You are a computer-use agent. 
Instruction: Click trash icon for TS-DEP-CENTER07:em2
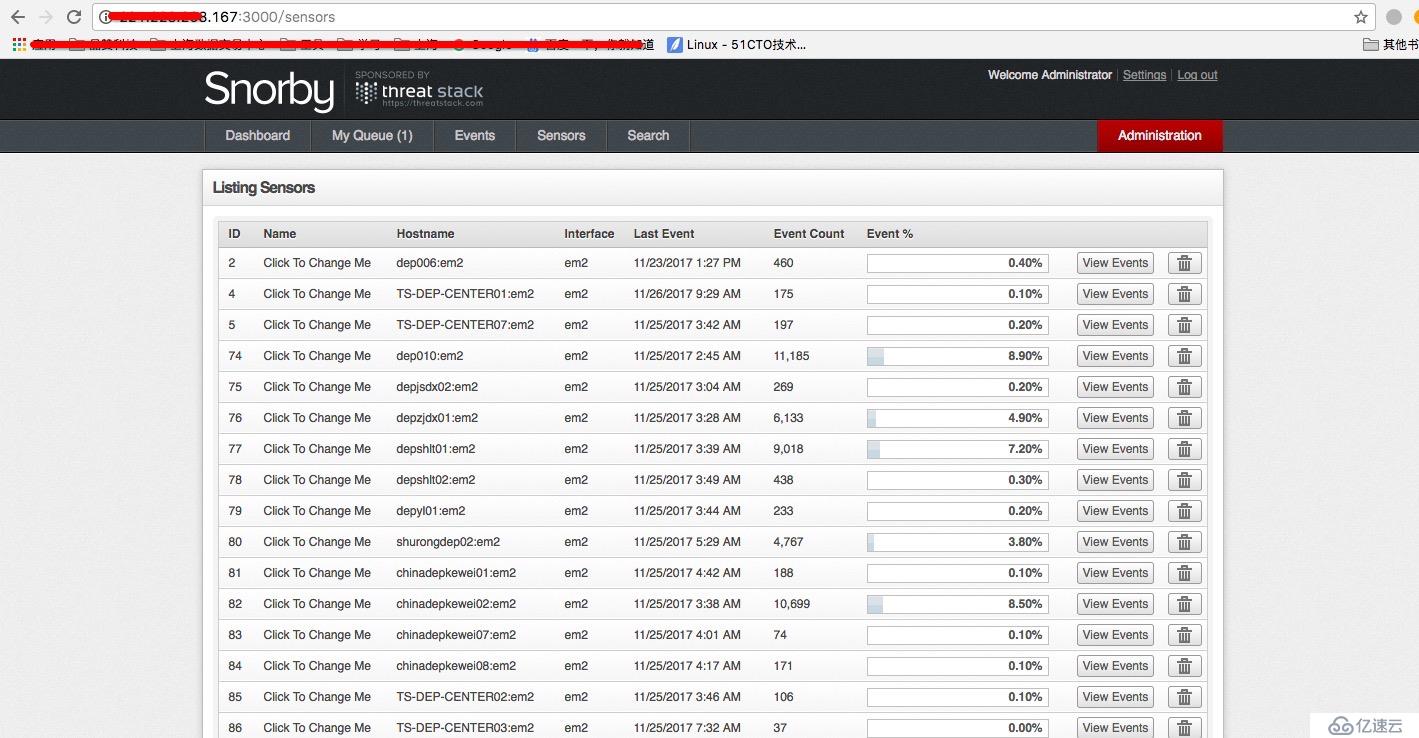(1184, 325)
